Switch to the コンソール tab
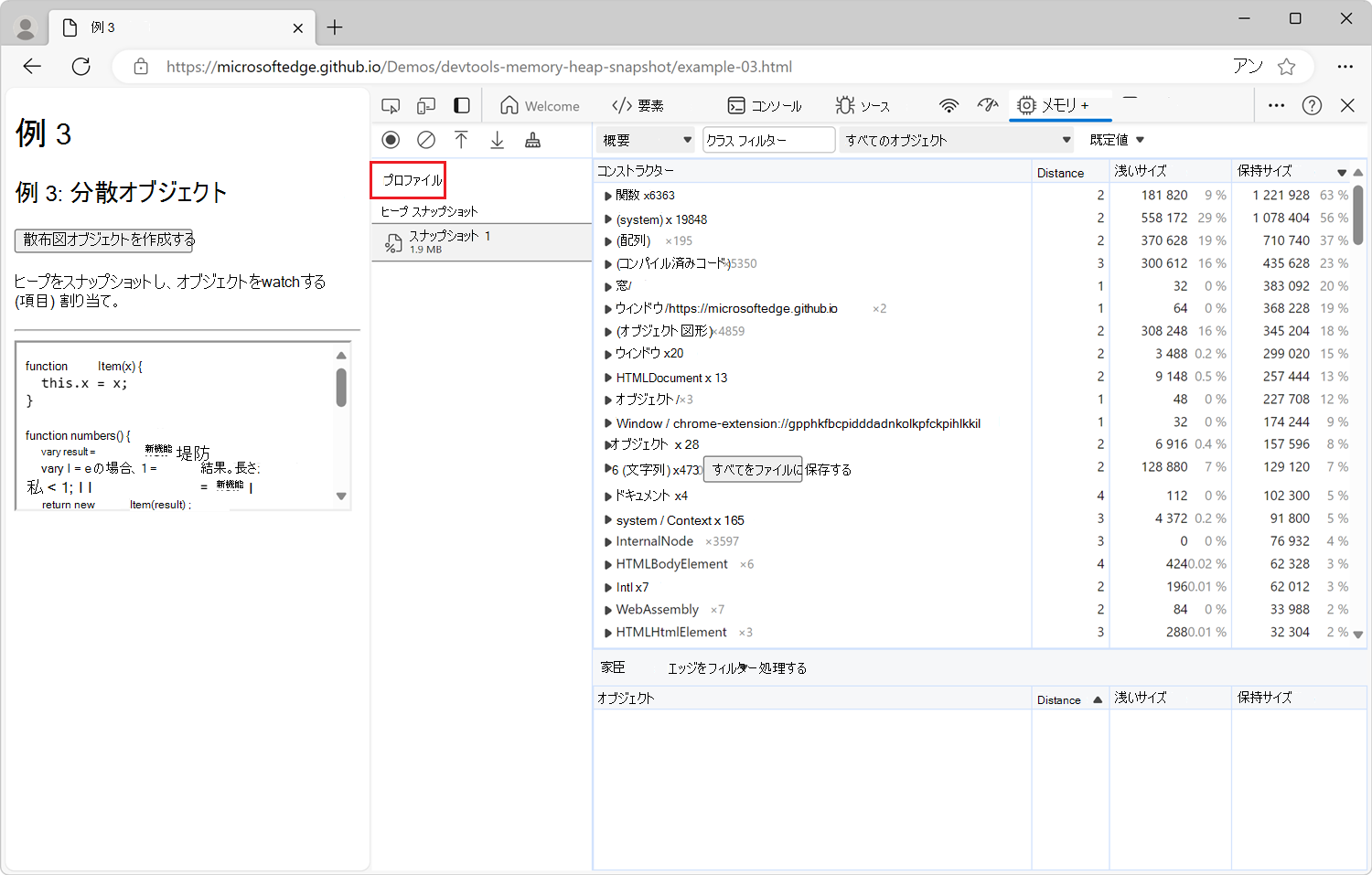 [765, 106]
